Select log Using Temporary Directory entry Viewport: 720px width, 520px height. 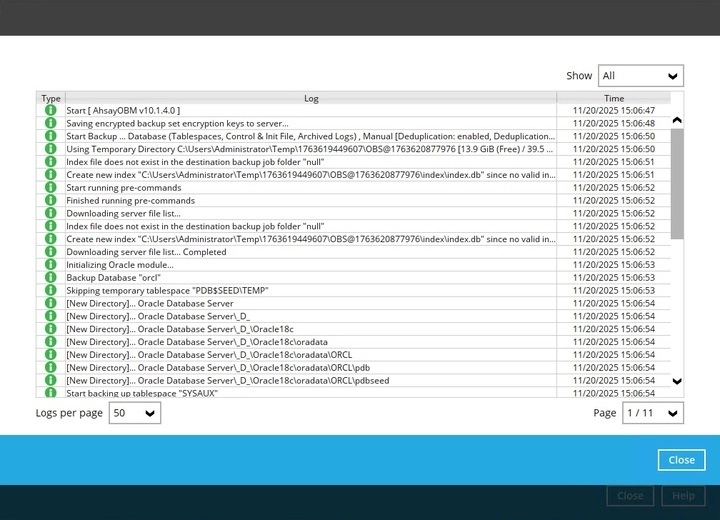pos(309,149)
